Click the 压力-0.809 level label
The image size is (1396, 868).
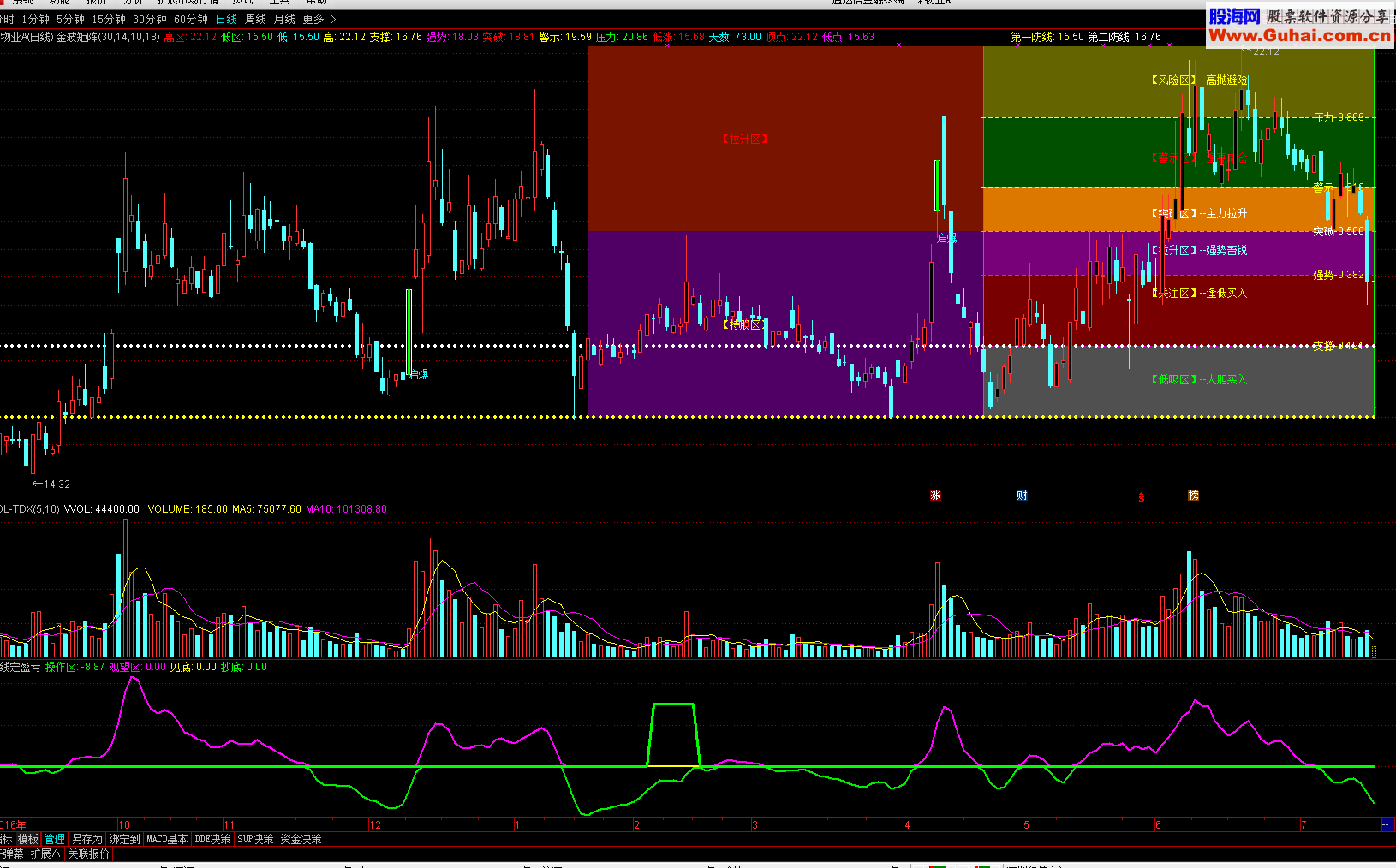[1339, 117]
